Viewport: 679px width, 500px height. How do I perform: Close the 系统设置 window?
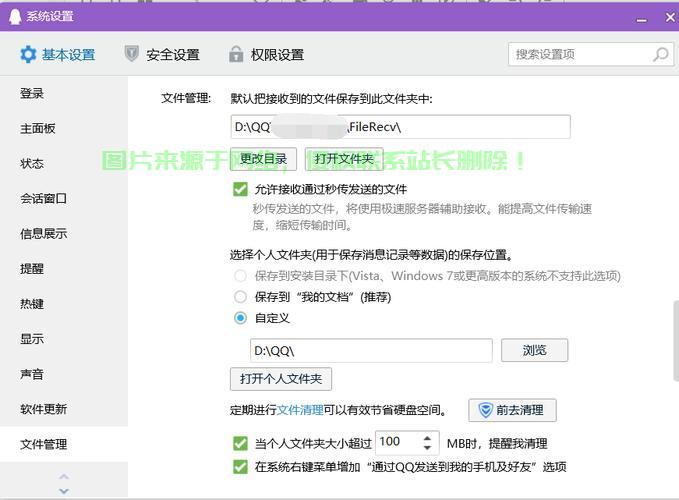coord(670,17)
